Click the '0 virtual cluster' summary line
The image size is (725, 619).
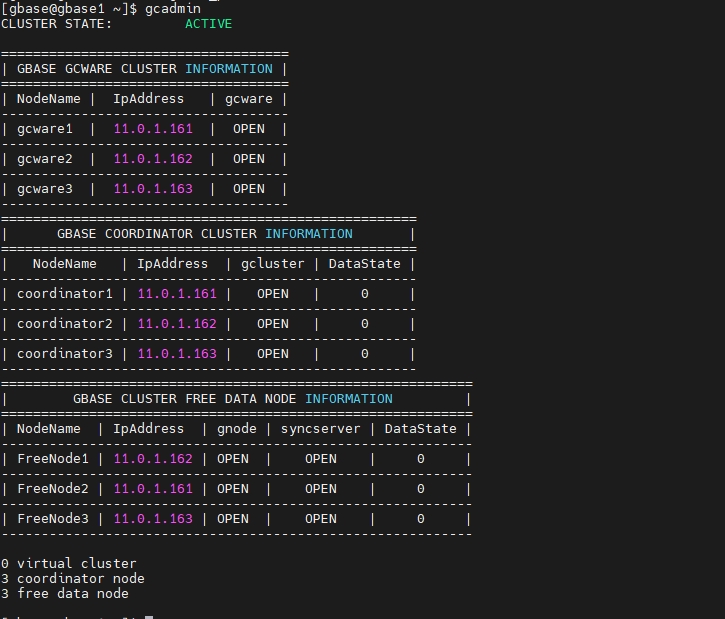click(69, 564)
